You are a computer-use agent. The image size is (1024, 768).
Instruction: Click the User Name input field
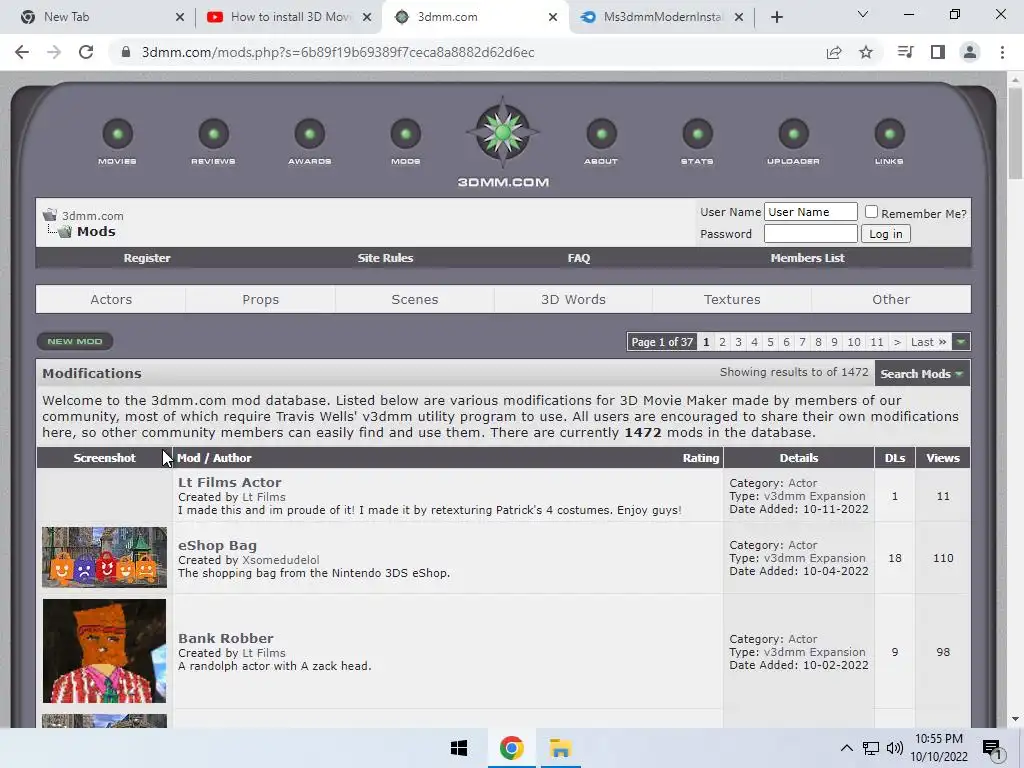point(810,212)
